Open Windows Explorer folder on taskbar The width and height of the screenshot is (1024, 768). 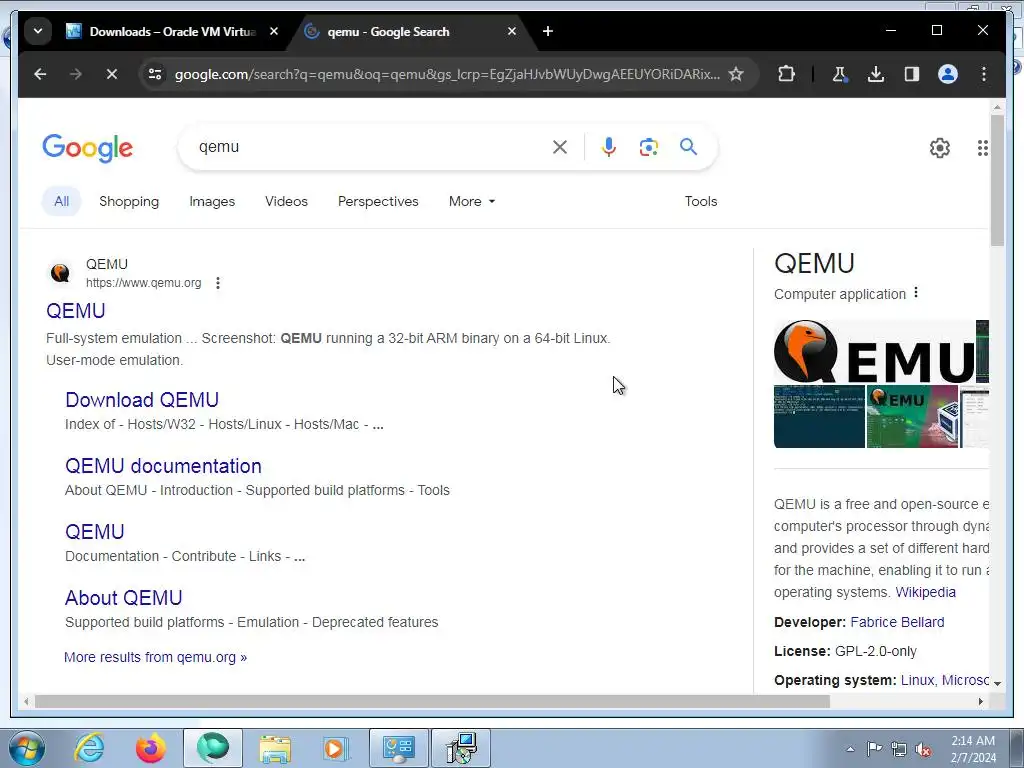click(x=275, y=748)
